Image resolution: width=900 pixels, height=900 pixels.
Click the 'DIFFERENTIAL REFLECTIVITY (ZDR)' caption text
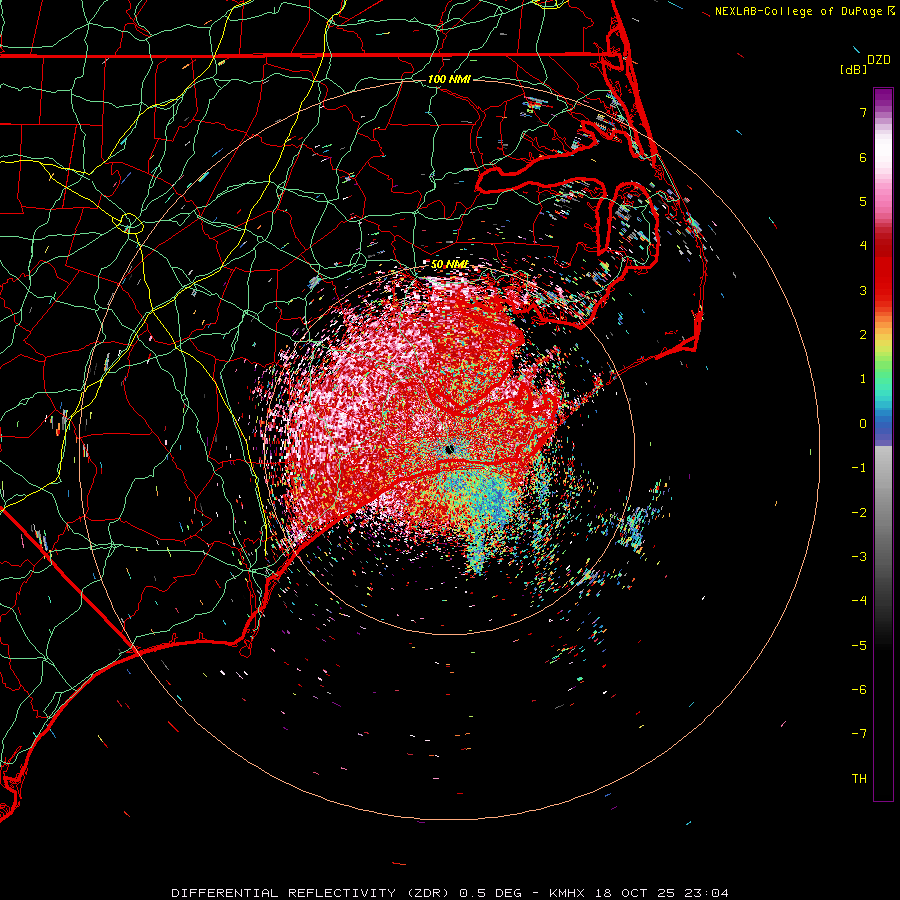coord(312,893)
